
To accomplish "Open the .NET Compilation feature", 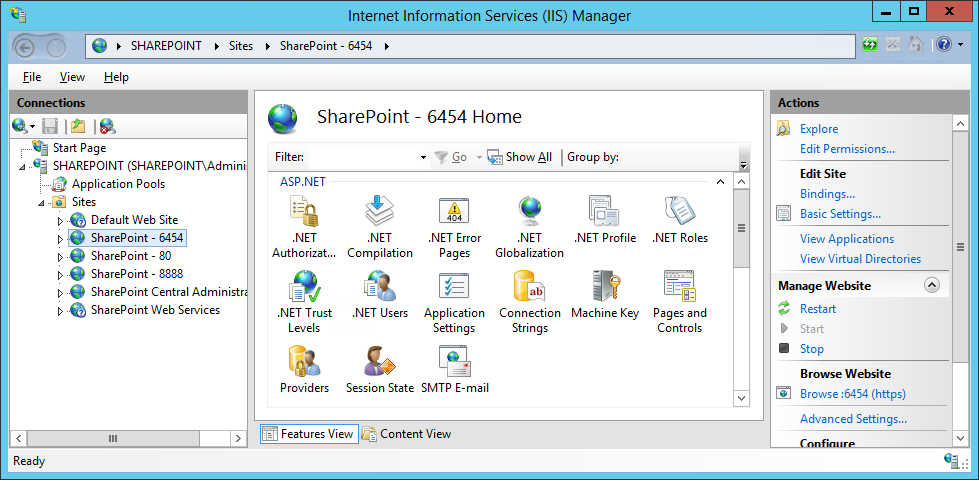I will pos(380,227).
